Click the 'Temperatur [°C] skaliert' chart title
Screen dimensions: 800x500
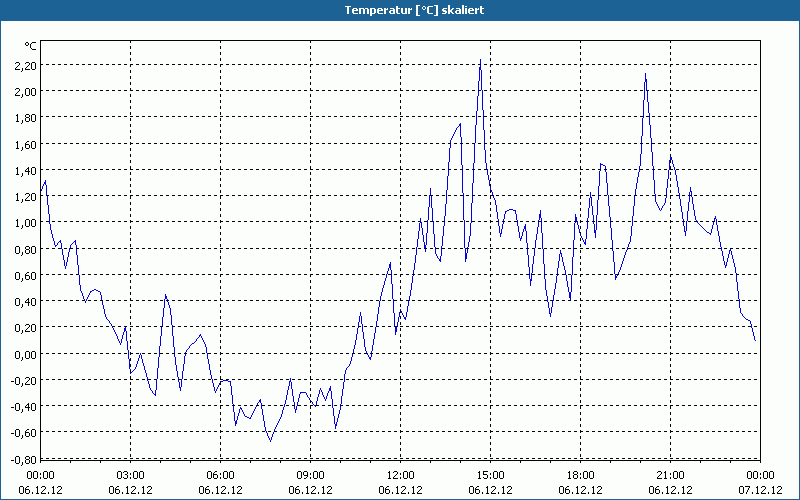414,10
